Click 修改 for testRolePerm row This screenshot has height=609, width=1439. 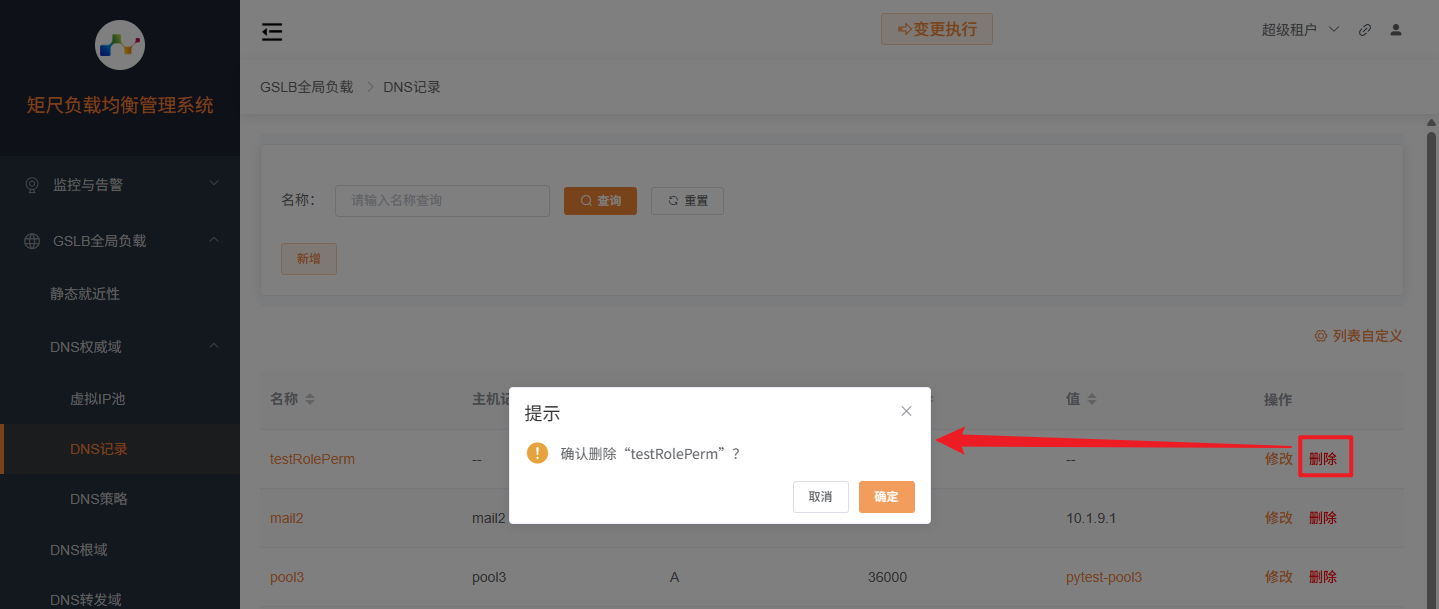[x=1279, y=459]
